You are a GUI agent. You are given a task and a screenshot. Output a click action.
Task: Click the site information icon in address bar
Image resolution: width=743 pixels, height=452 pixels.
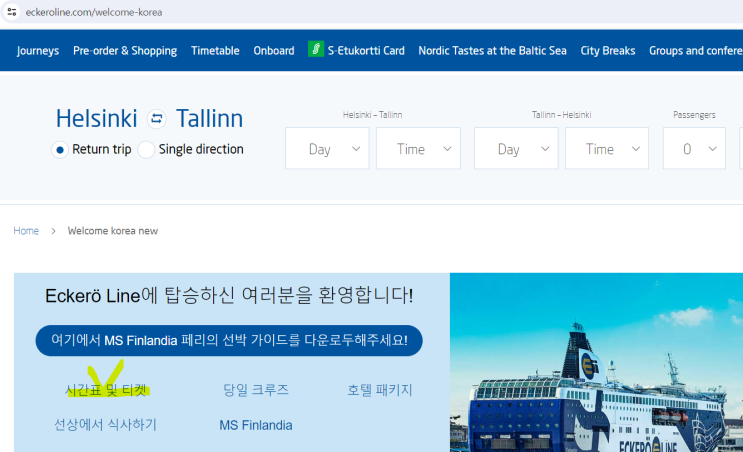coord(12,12)
